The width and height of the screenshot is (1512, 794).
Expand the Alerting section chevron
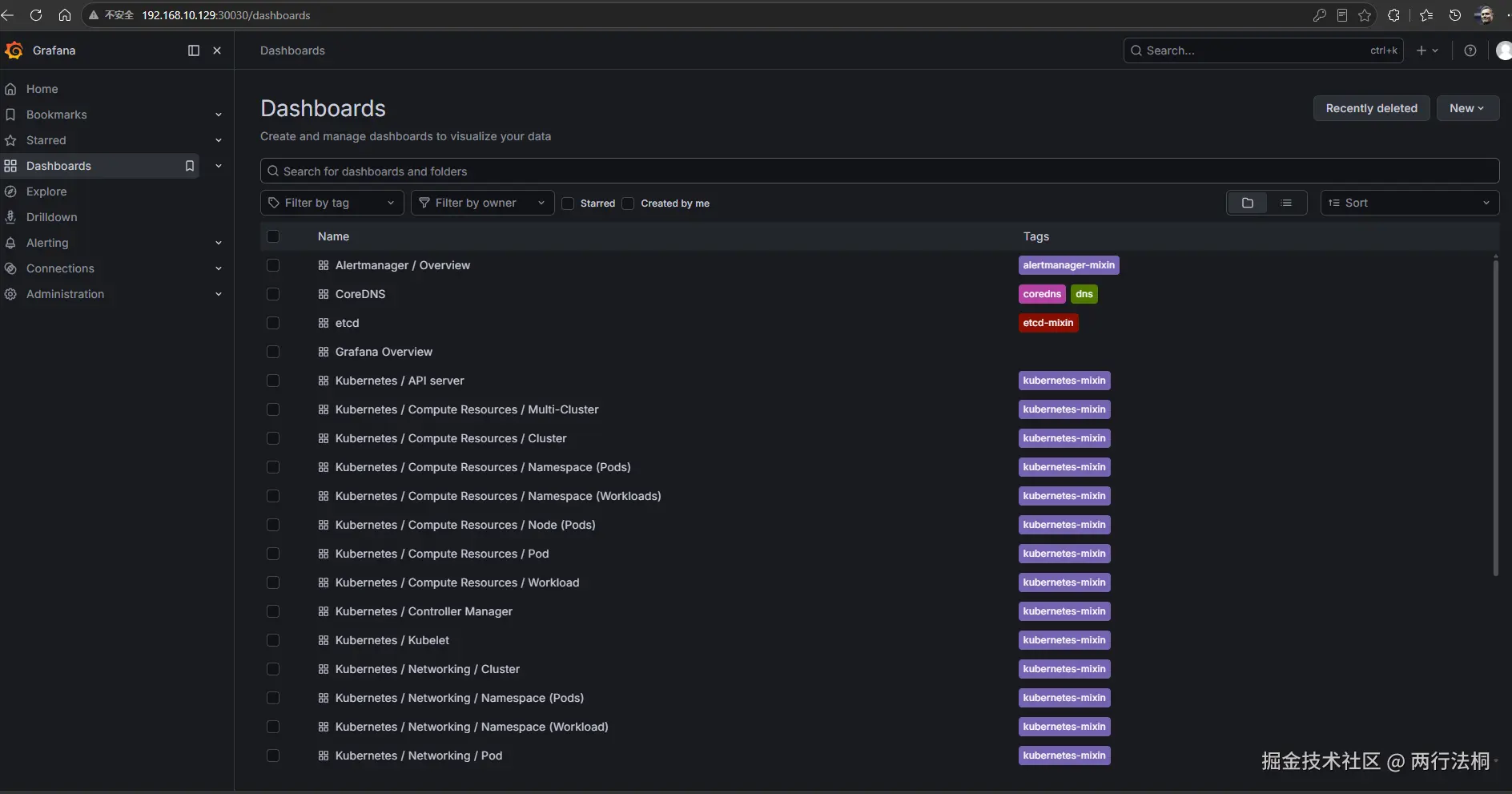click(219, 243)
